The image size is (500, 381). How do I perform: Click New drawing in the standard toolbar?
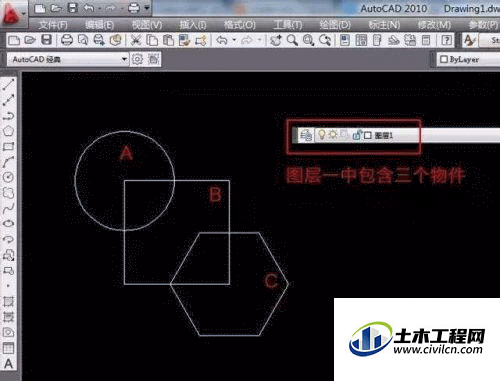(14, 40)
